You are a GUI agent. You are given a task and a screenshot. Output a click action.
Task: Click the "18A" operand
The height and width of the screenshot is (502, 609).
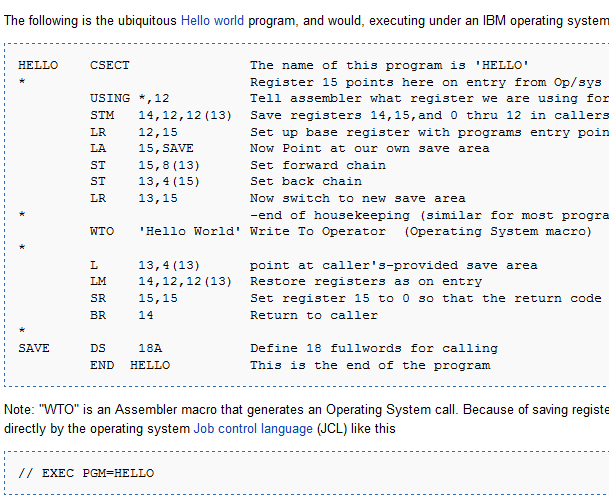(x=149, y=348)
